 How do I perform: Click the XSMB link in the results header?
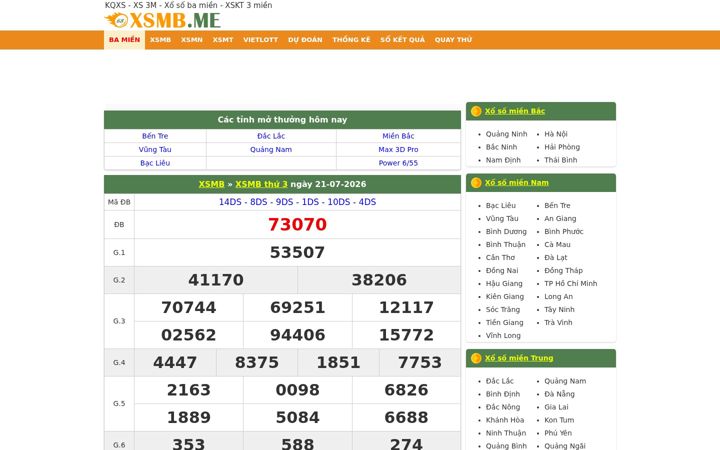click(211, 184)
